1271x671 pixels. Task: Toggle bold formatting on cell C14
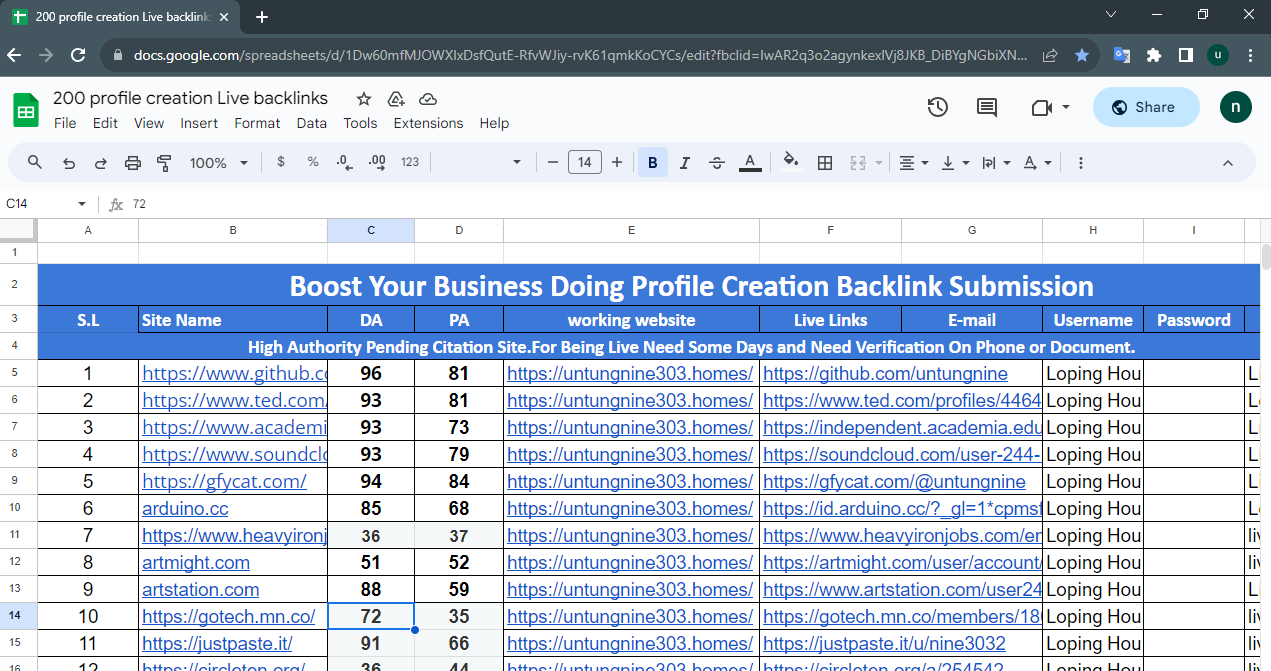point(652,162)
